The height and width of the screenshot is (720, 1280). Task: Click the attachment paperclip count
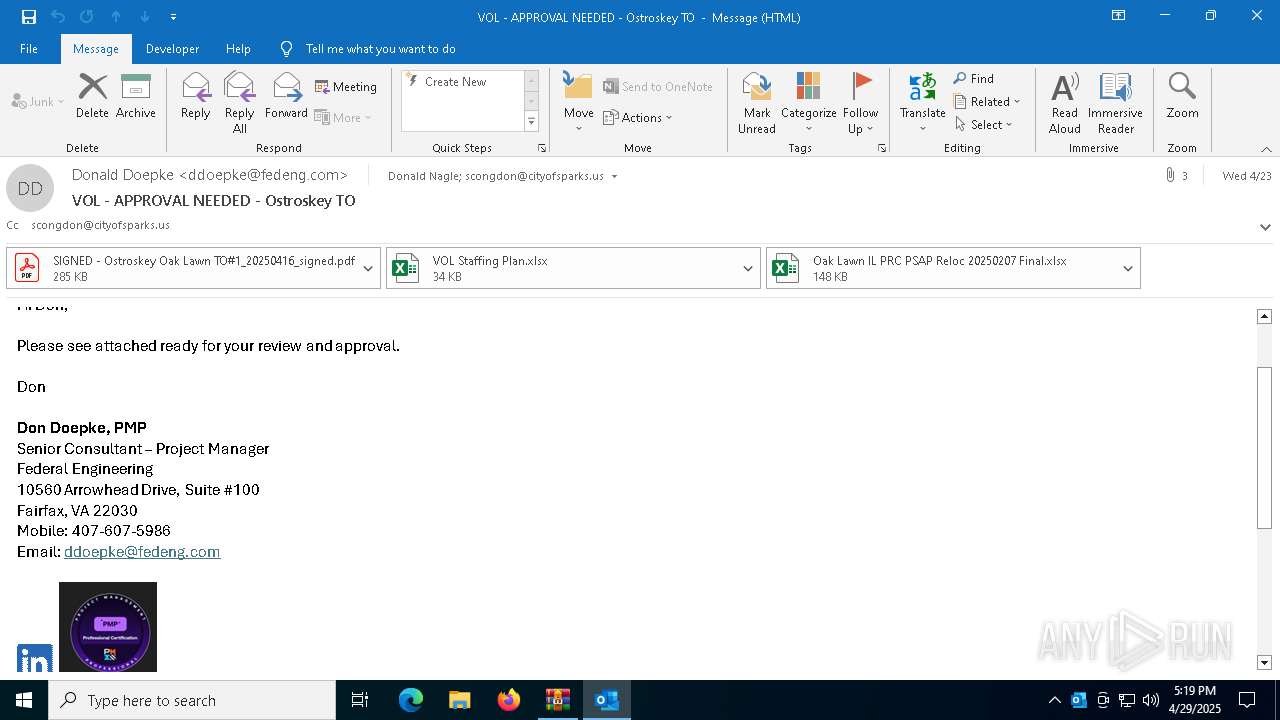pos(1176,176)
